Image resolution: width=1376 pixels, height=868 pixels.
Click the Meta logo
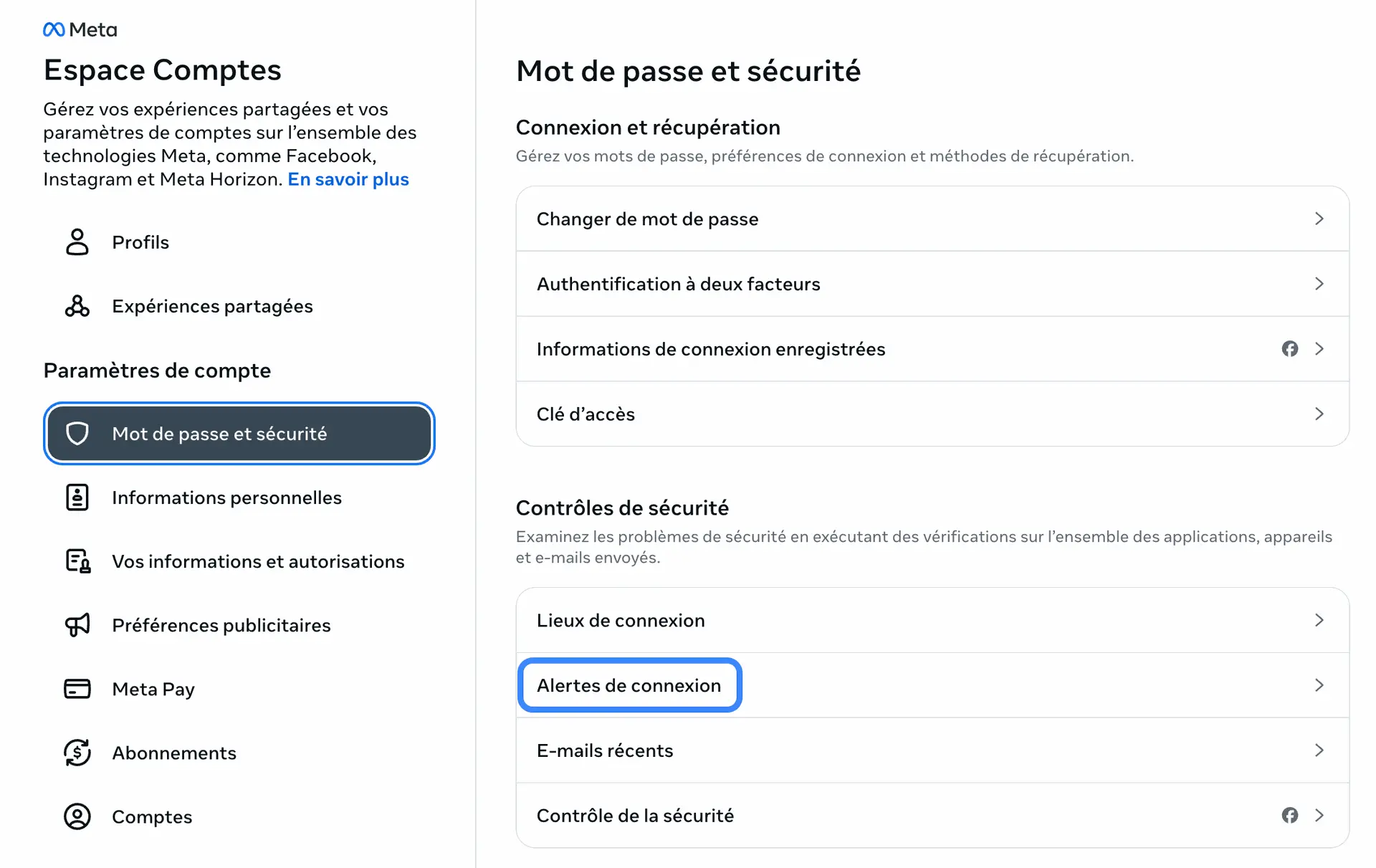pyautogui.click(x=80, y=29)
